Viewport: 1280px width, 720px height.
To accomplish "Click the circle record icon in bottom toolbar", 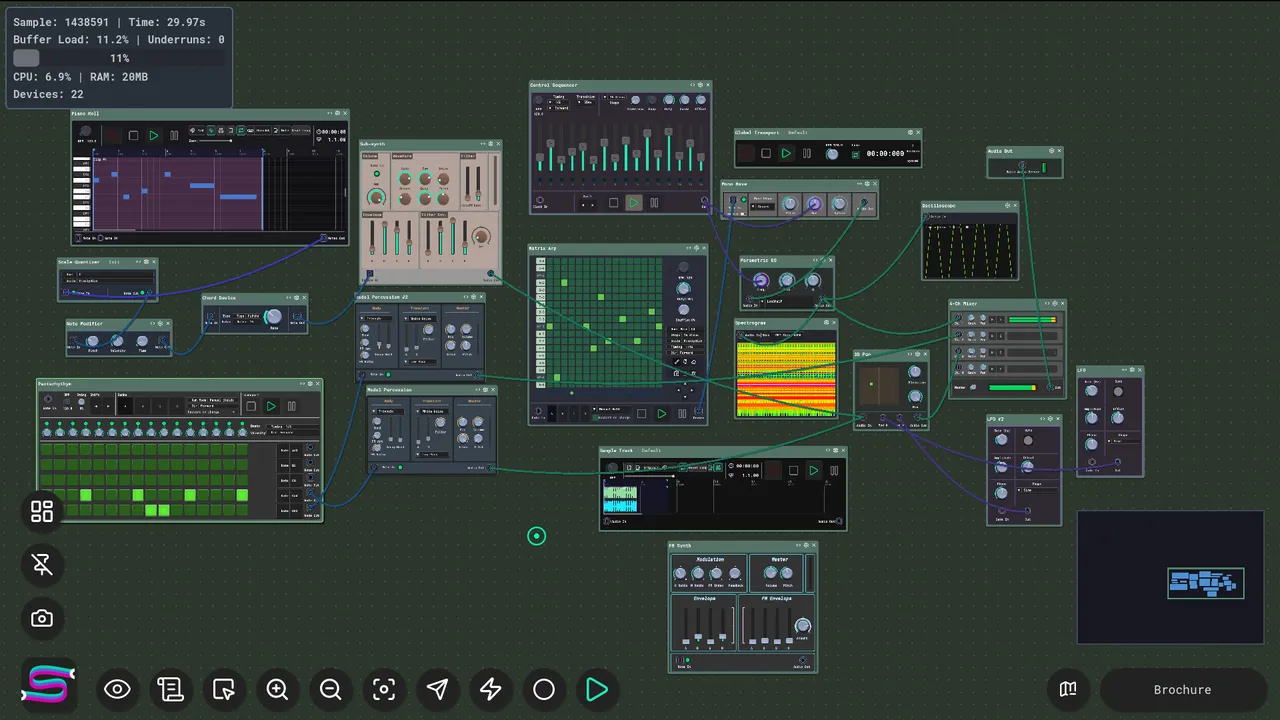I will pyautogui.click(x=544, y=689).
